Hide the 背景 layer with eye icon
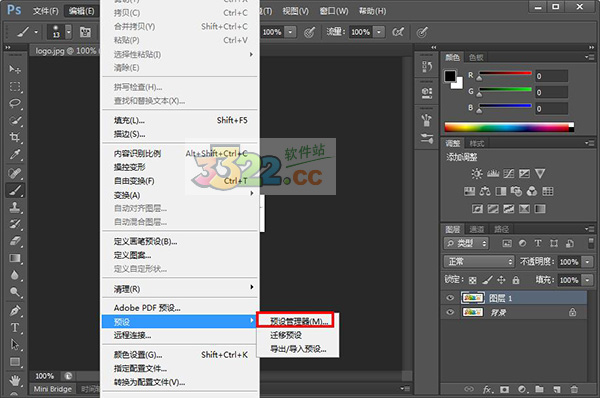 point(450,312)
